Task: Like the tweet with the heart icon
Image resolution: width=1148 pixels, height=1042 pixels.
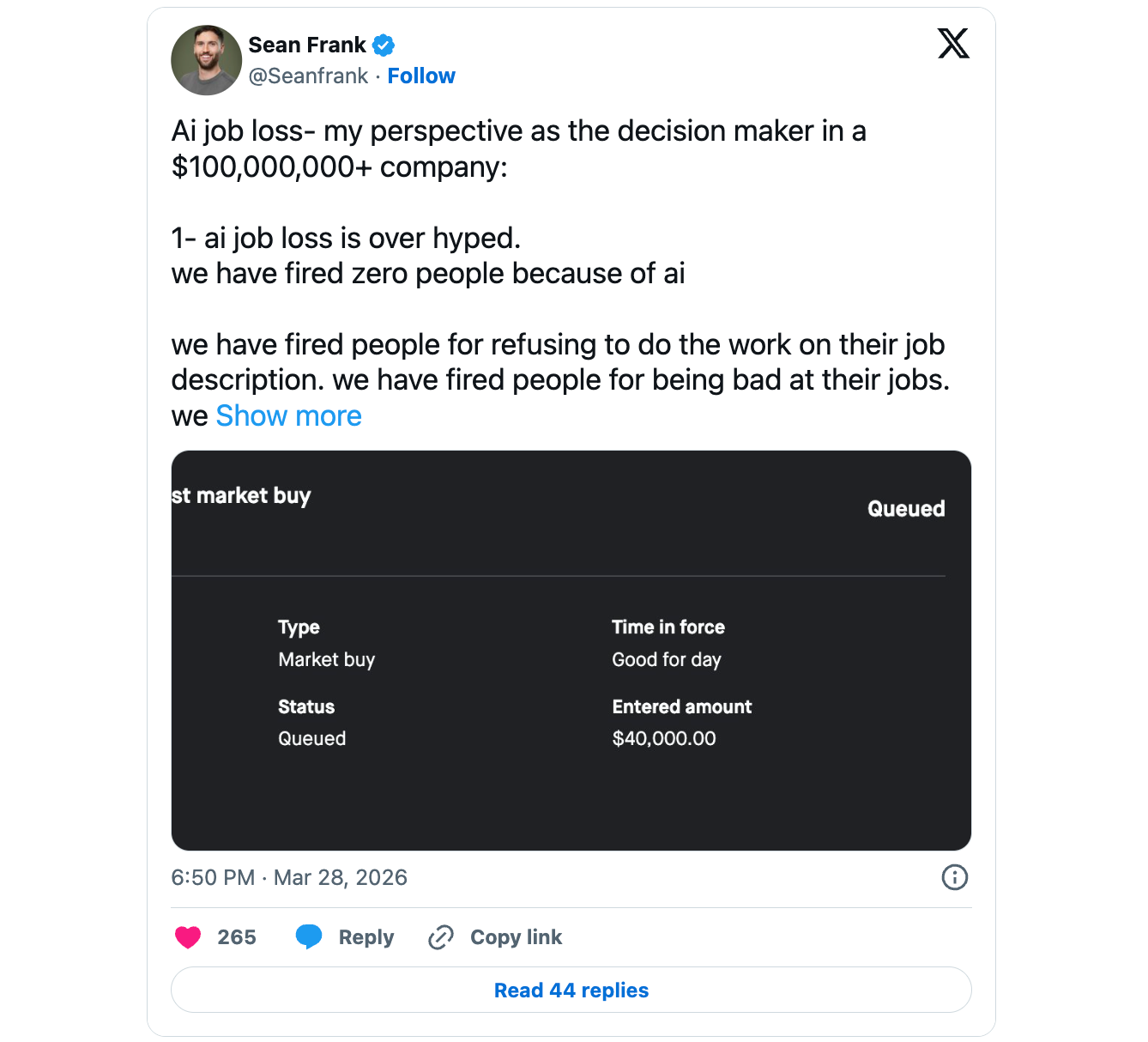Action: [188, 937]
